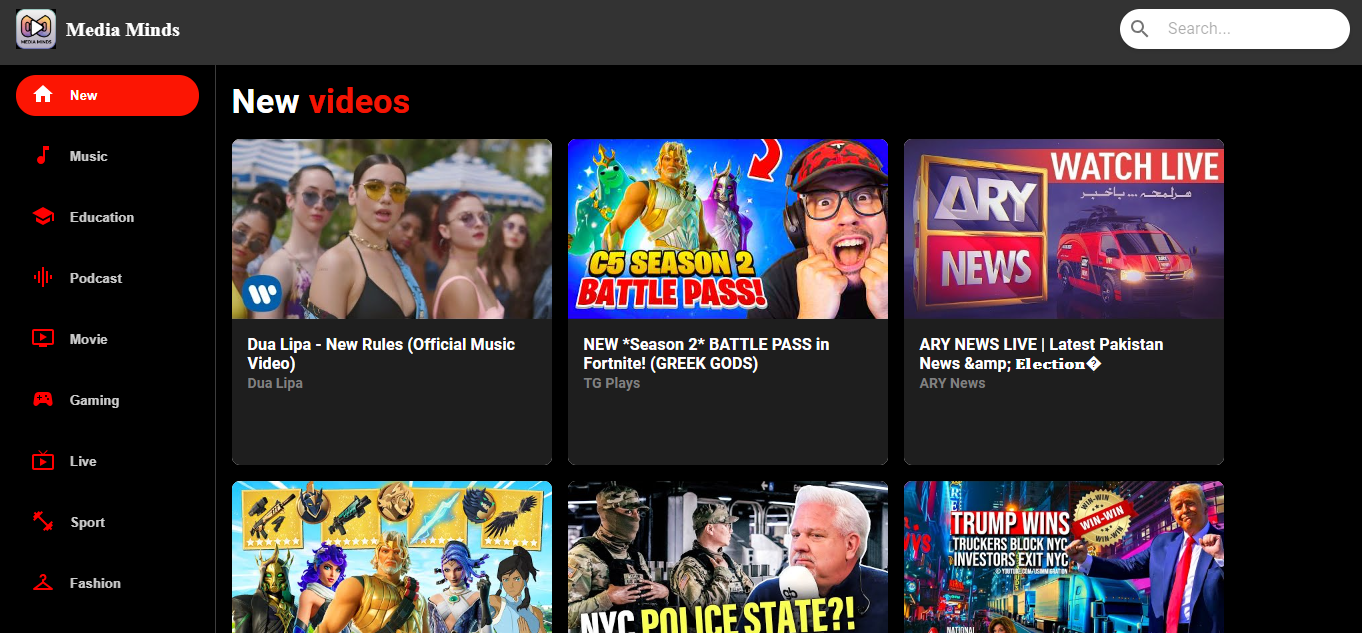1362x633 pixels.
Task: Open the Fortnite characters weapons thumbnail
Action: 392,557
